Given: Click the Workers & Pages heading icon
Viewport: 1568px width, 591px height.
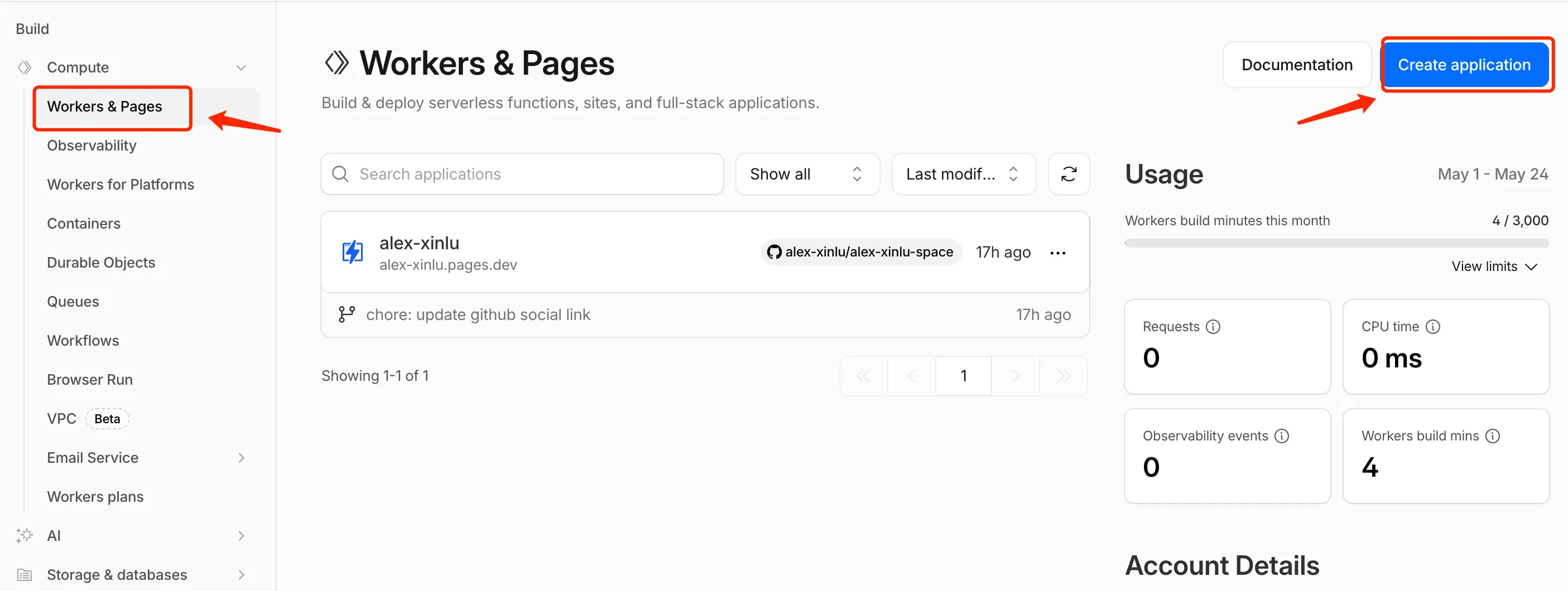Looking at the screenshot, I should point(336,62).
